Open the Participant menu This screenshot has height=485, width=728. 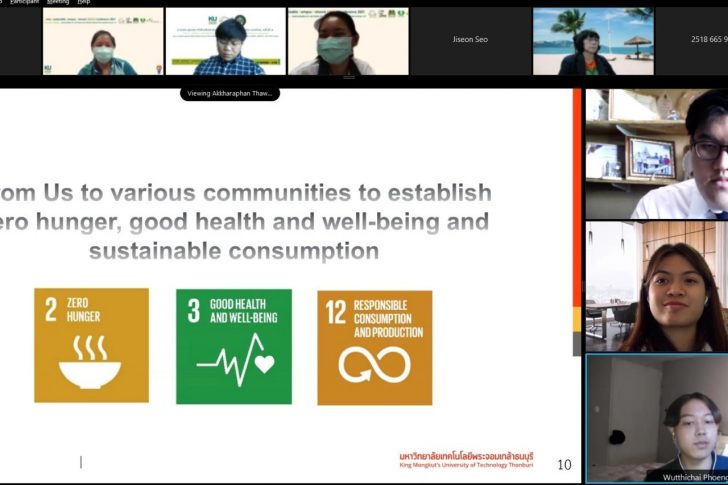click(x=25, y=2)
